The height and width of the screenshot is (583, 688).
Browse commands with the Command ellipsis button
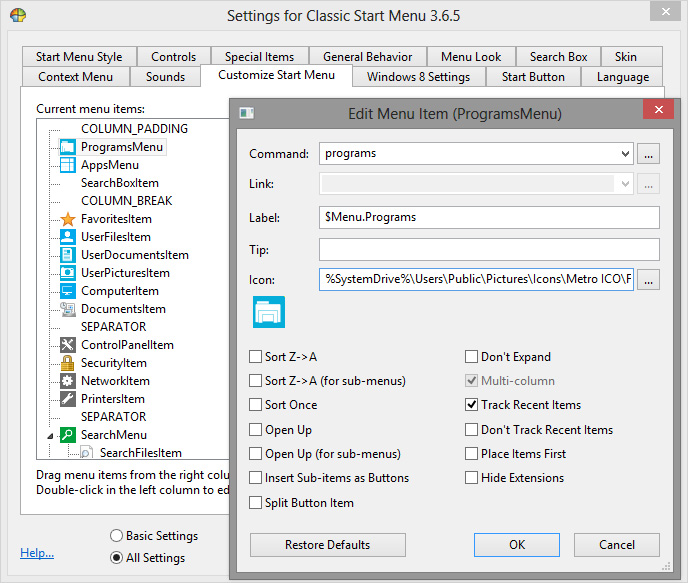click(649, 154)
